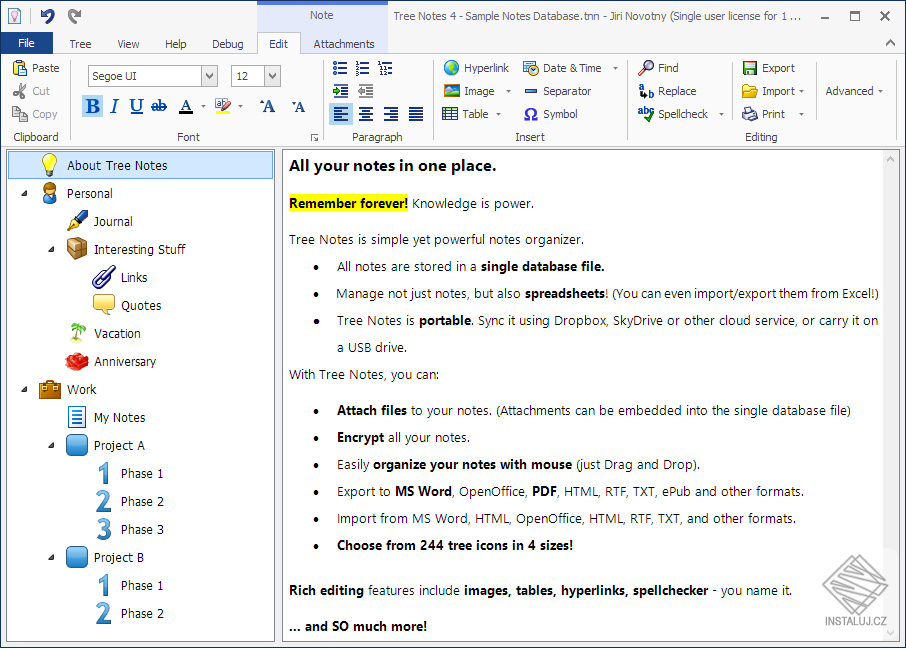Open the font size dropdown

pos(272,76)
